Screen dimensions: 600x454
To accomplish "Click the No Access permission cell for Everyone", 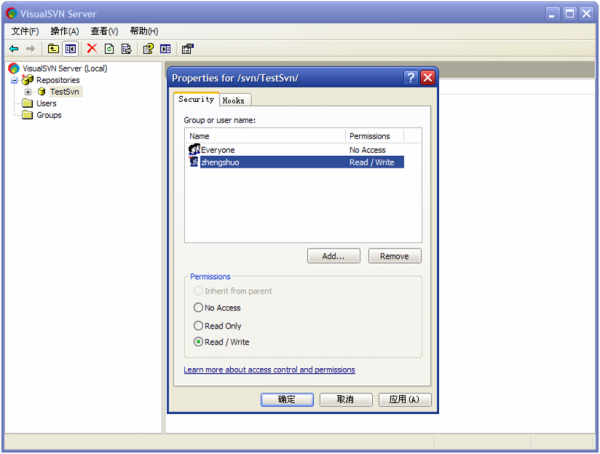I will click(x=367, y=150).
